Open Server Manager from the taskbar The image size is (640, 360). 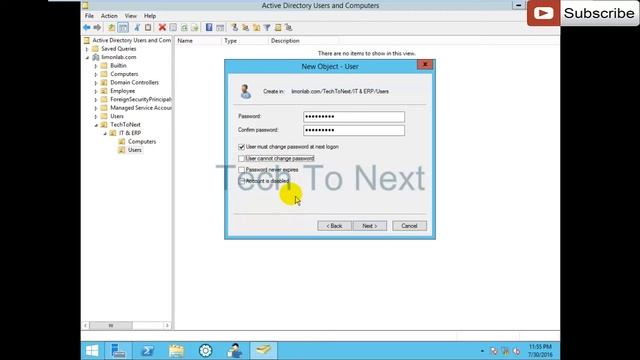pos(118,351)
